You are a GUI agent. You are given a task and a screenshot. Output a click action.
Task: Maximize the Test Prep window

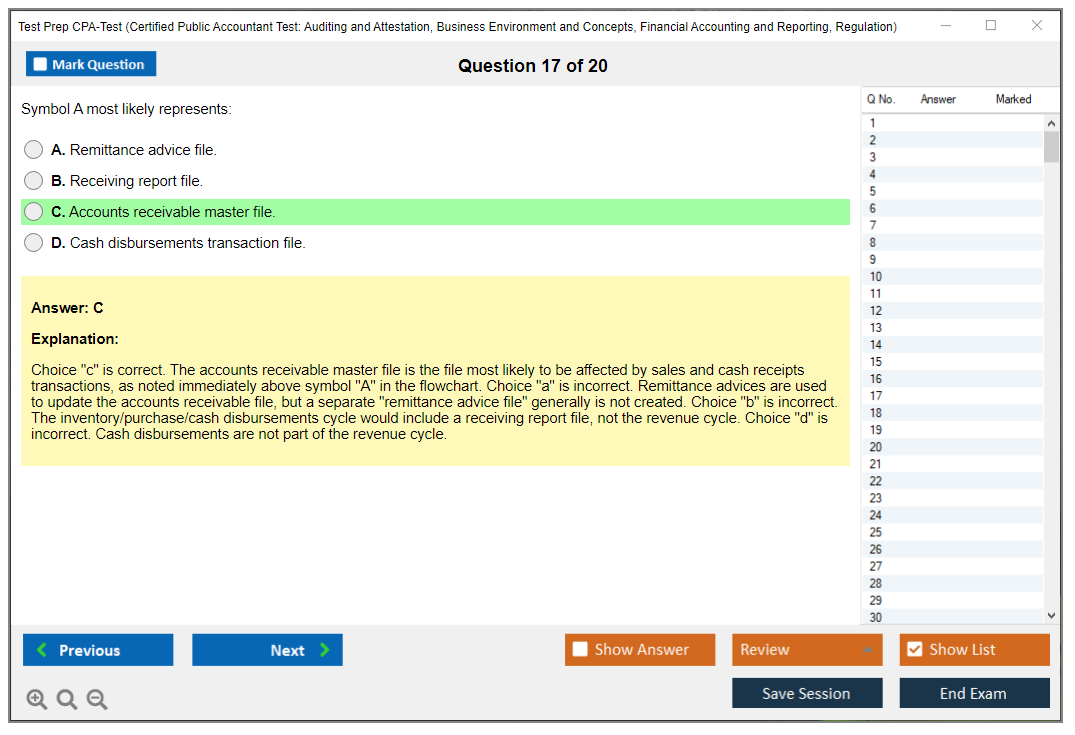point(990,26)
